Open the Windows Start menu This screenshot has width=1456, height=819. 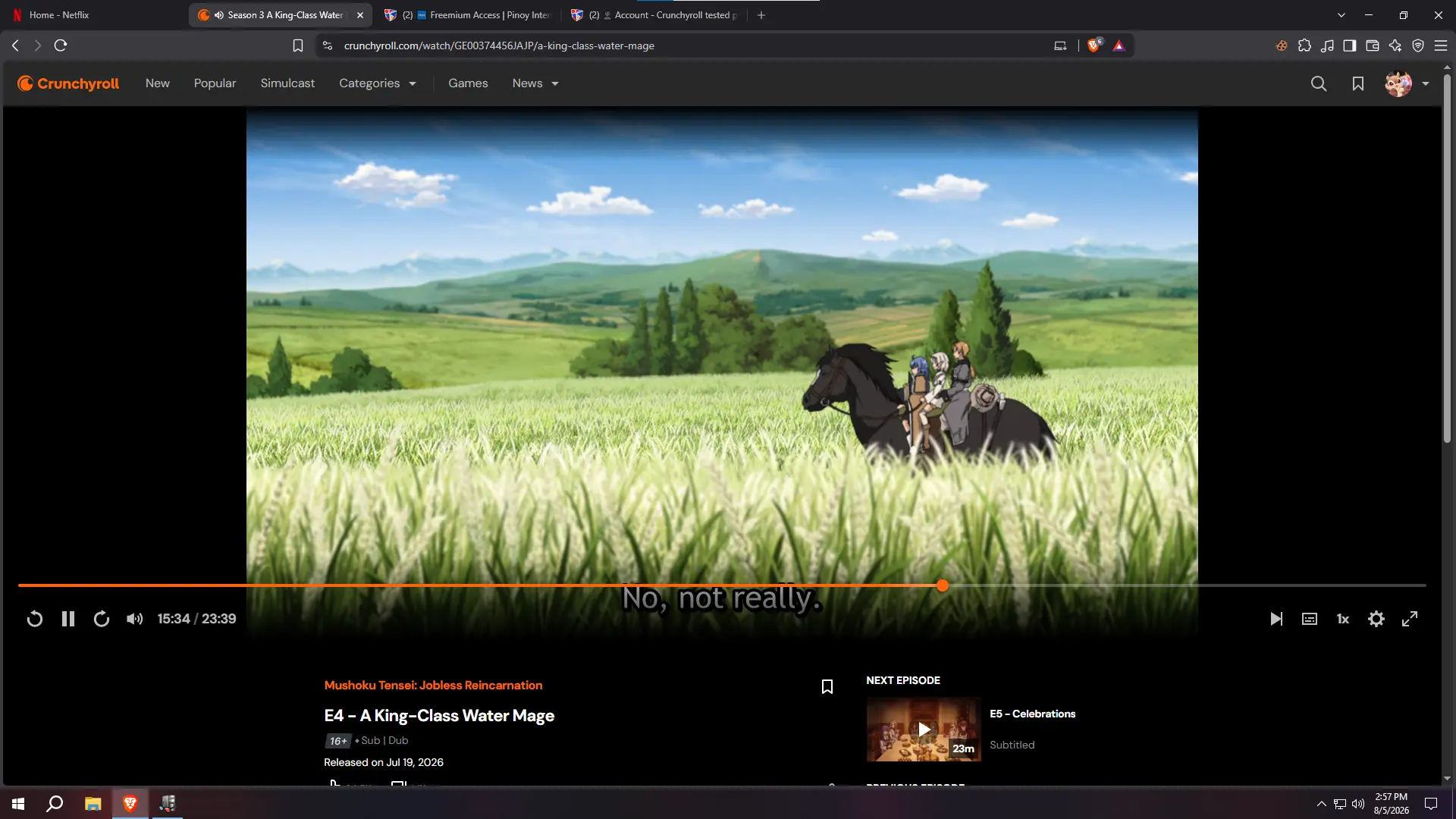click(18, 804)
